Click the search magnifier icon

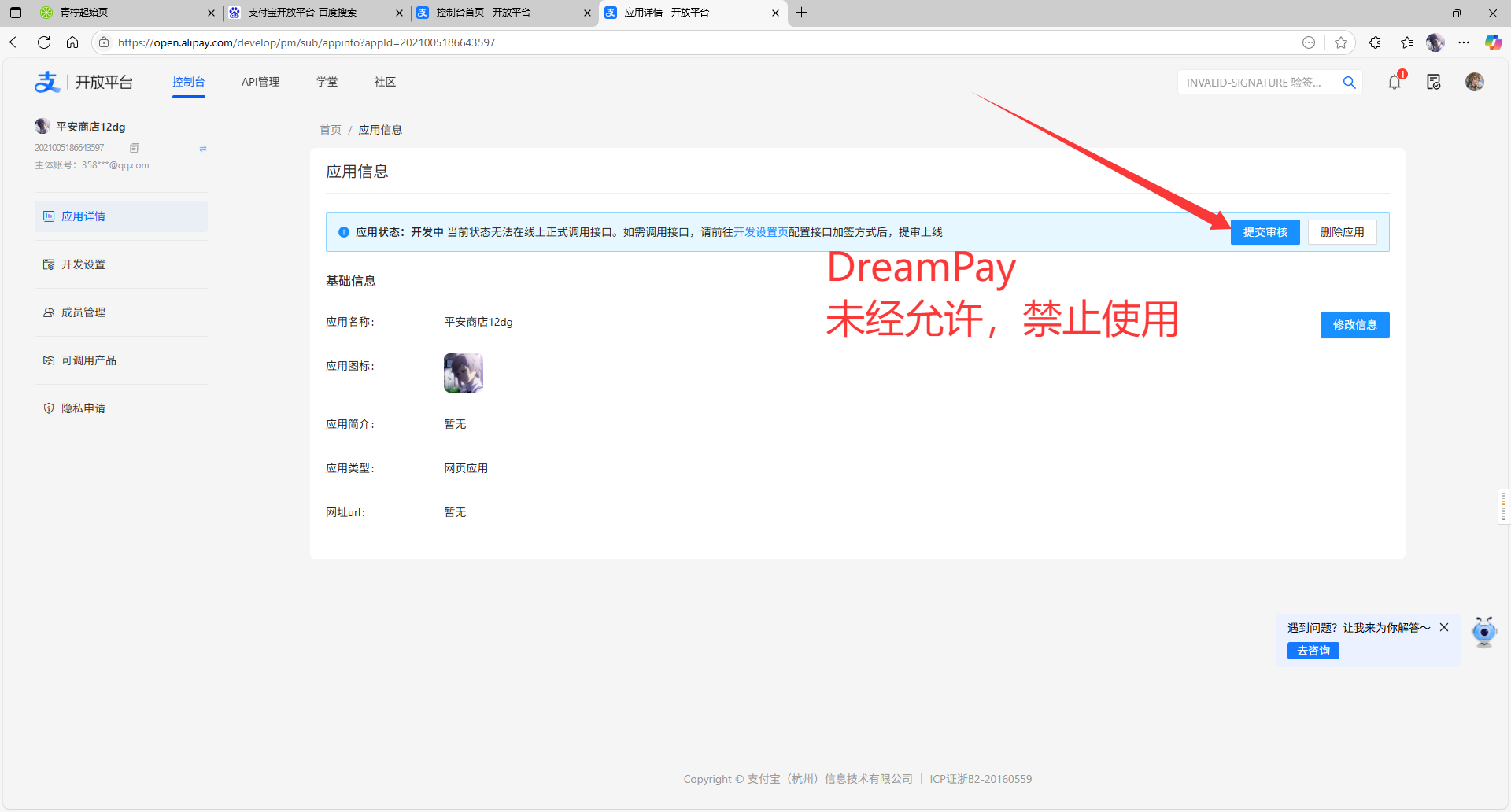point(1349,83)
